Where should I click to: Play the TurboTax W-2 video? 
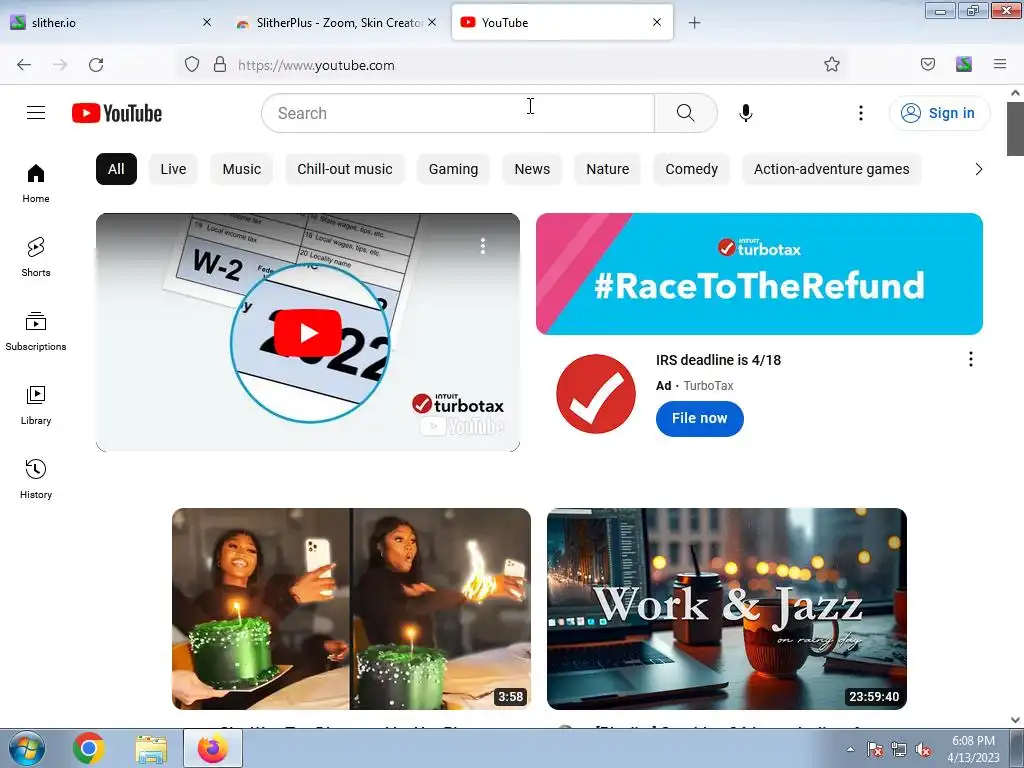(x=308, y=332)
